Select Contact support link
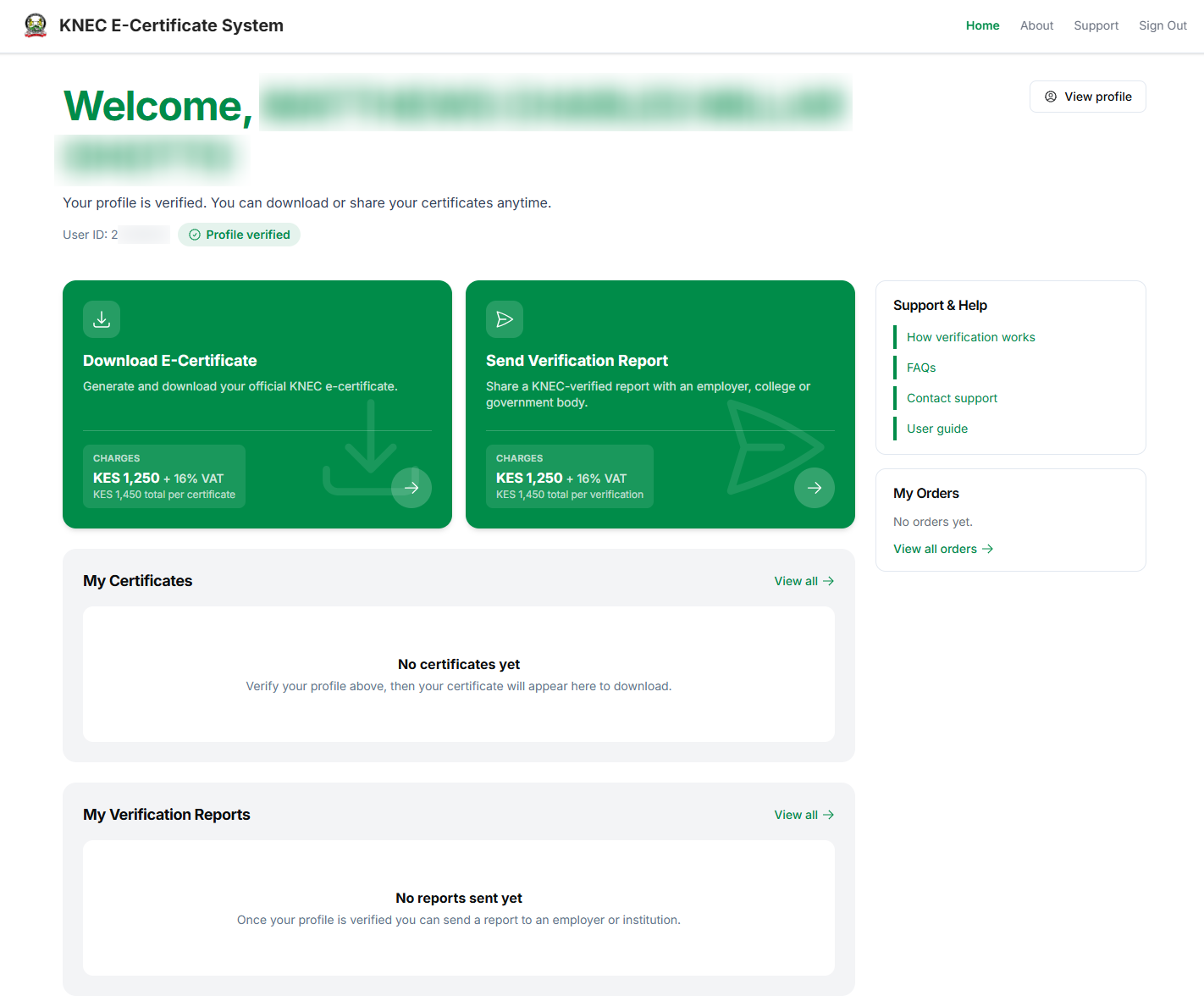This screenshot has height=1007, width=1204. coord(952,398)
